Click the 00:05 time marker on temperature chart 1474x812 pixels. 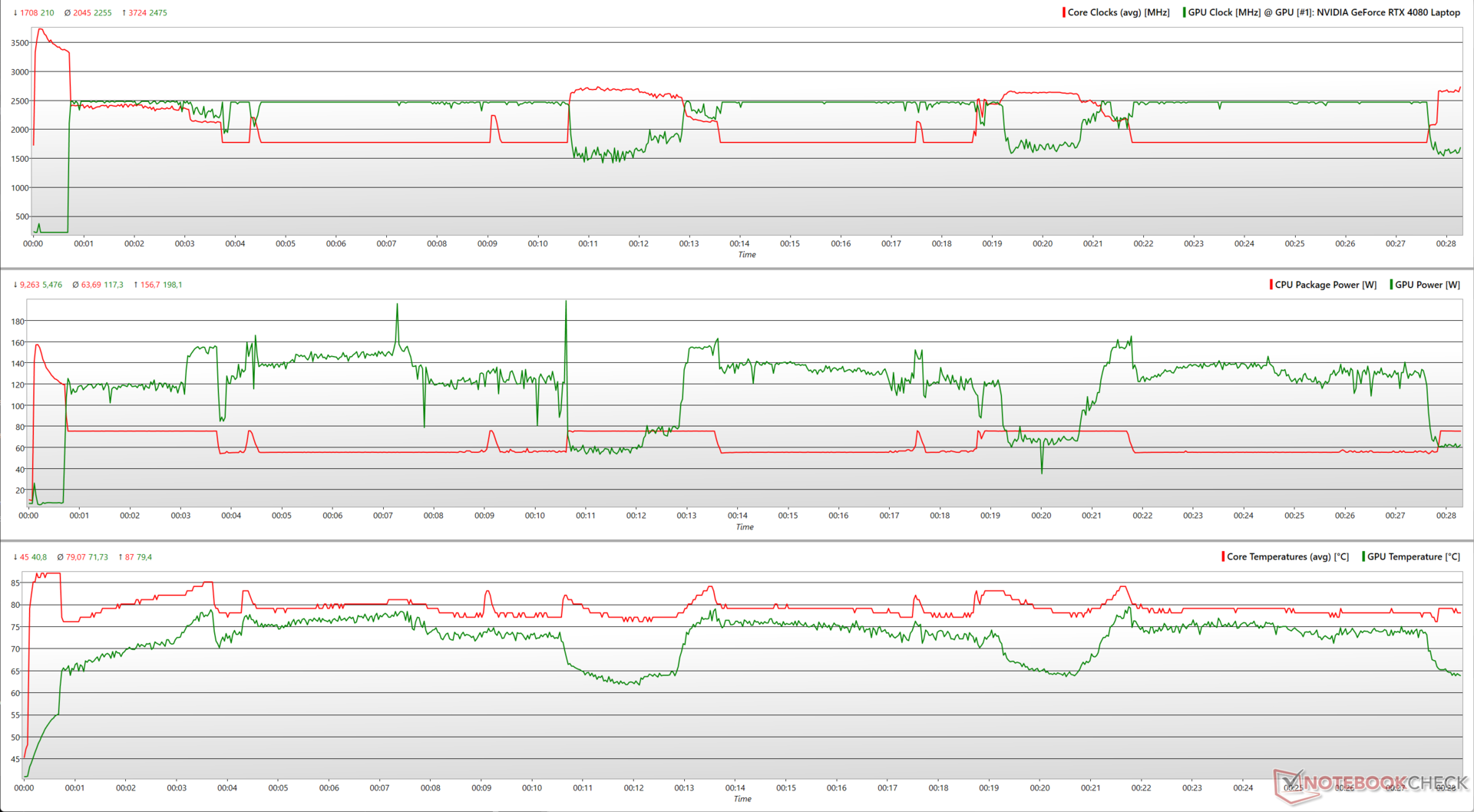278,788
